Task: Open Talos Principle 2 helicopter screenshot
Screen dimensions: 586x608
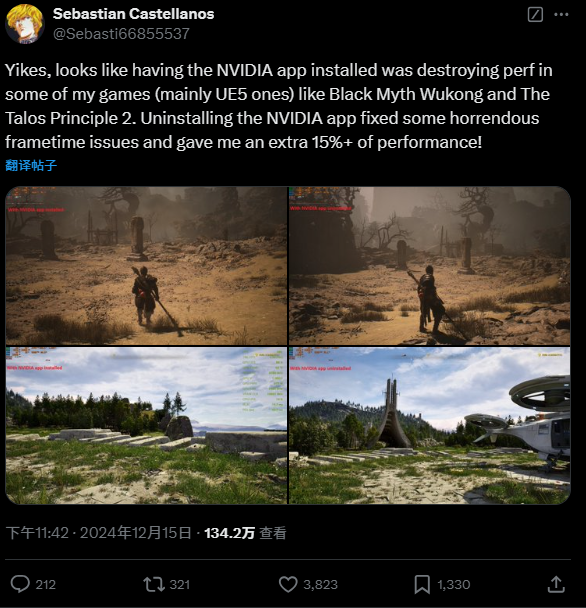Action: coord(430,426)
